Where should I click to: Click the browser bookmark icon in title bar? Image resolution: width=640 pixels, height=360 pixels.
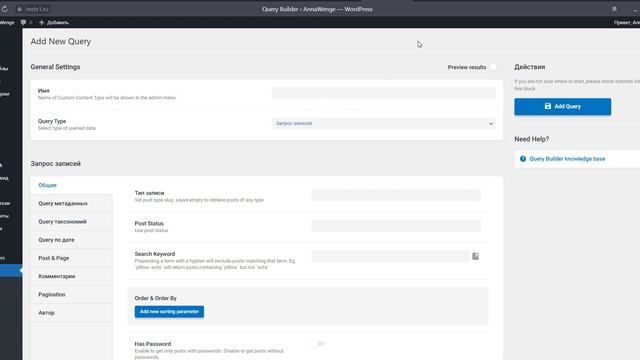click(x=614, y=9)
